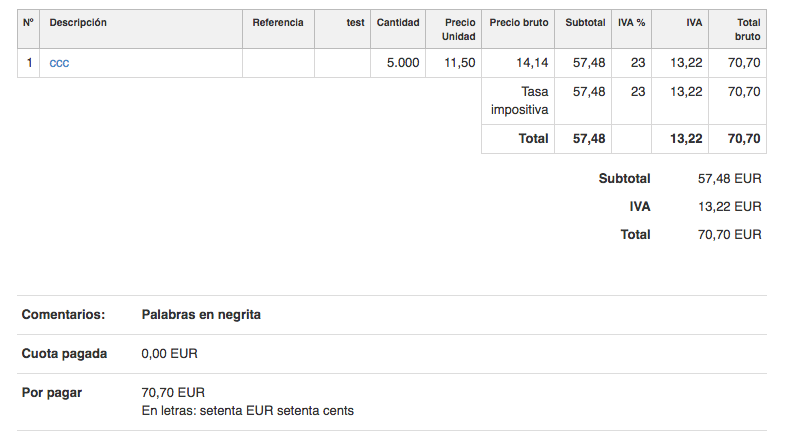The image size is (785, 440).
Task: Click the Comentarios label
Action: [x=63, y=314]
